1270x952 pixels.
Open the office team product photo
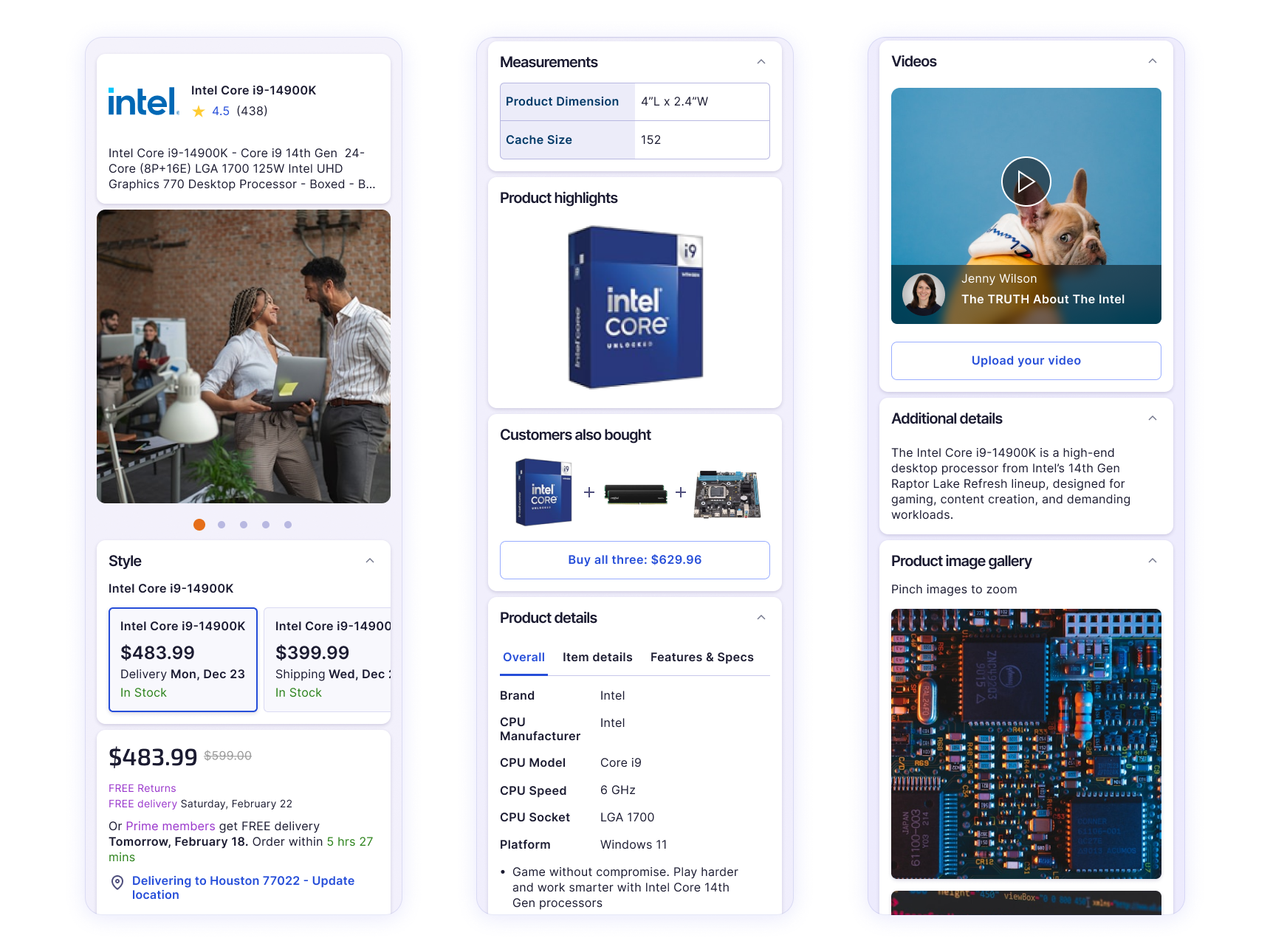point(244,356)
